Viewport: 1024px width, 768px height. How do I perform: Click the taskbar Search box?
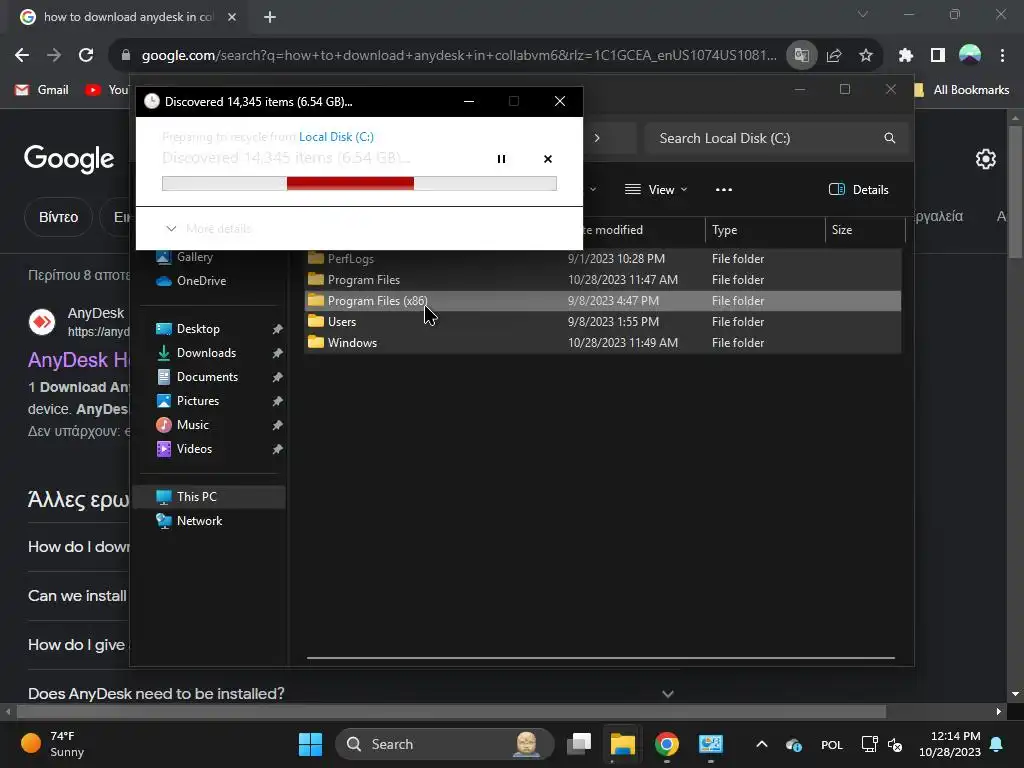444,744
